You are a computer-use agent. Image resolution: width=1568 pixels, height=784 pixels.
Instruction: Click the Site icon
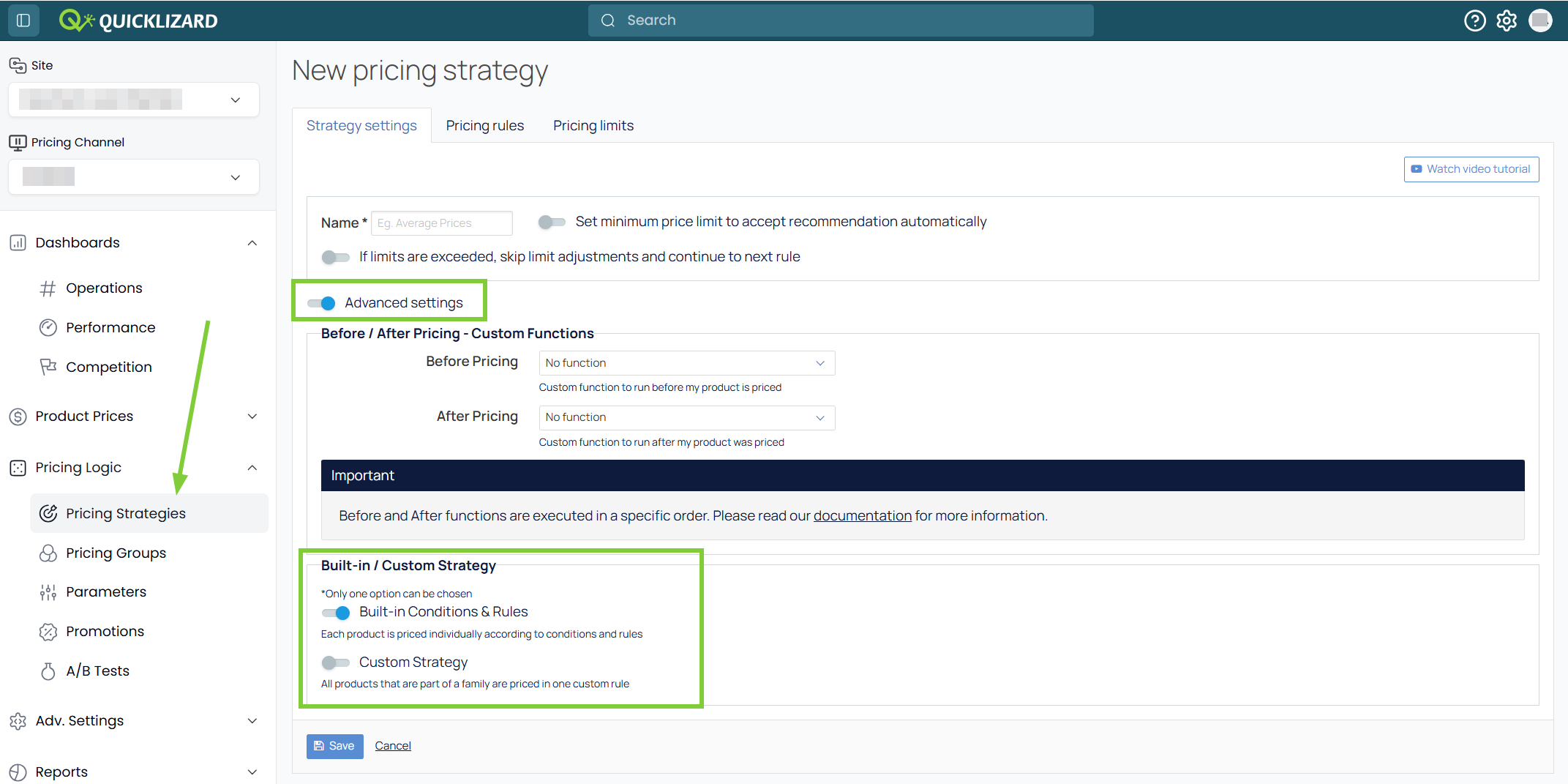click(x=18, y=65)
